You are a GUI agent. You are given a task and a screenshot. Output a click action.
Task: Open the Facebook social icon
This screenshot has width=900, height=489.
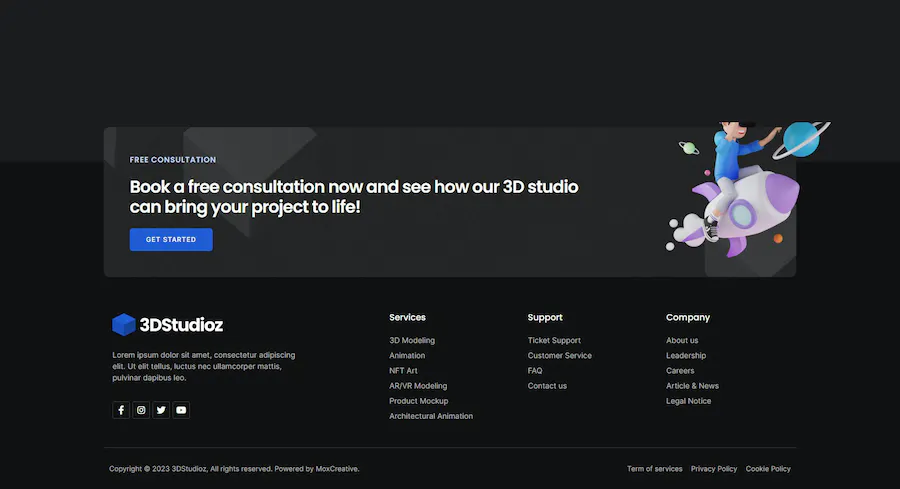click(121, 410)
